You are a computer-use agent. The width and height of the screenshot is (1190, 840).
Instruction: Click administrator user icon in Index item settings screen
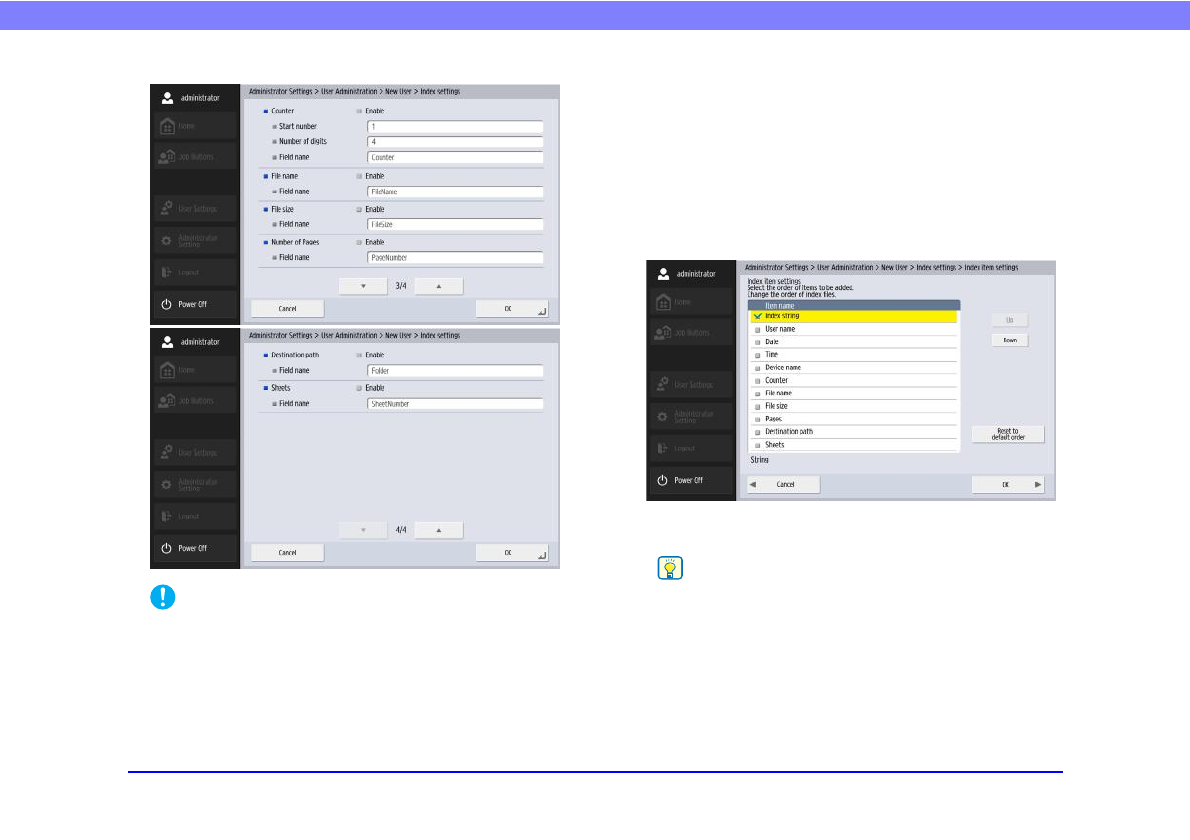point(662,273)
